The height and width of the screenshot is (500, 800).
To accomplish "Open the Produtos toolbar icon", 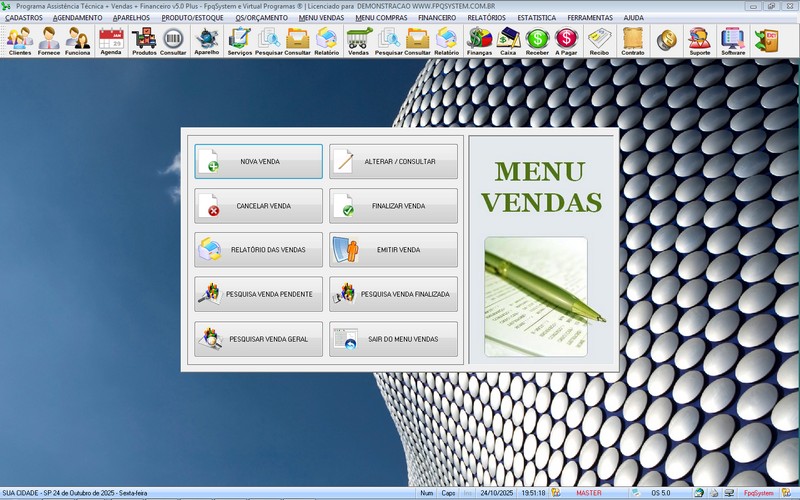I will (x=144, y=41).
